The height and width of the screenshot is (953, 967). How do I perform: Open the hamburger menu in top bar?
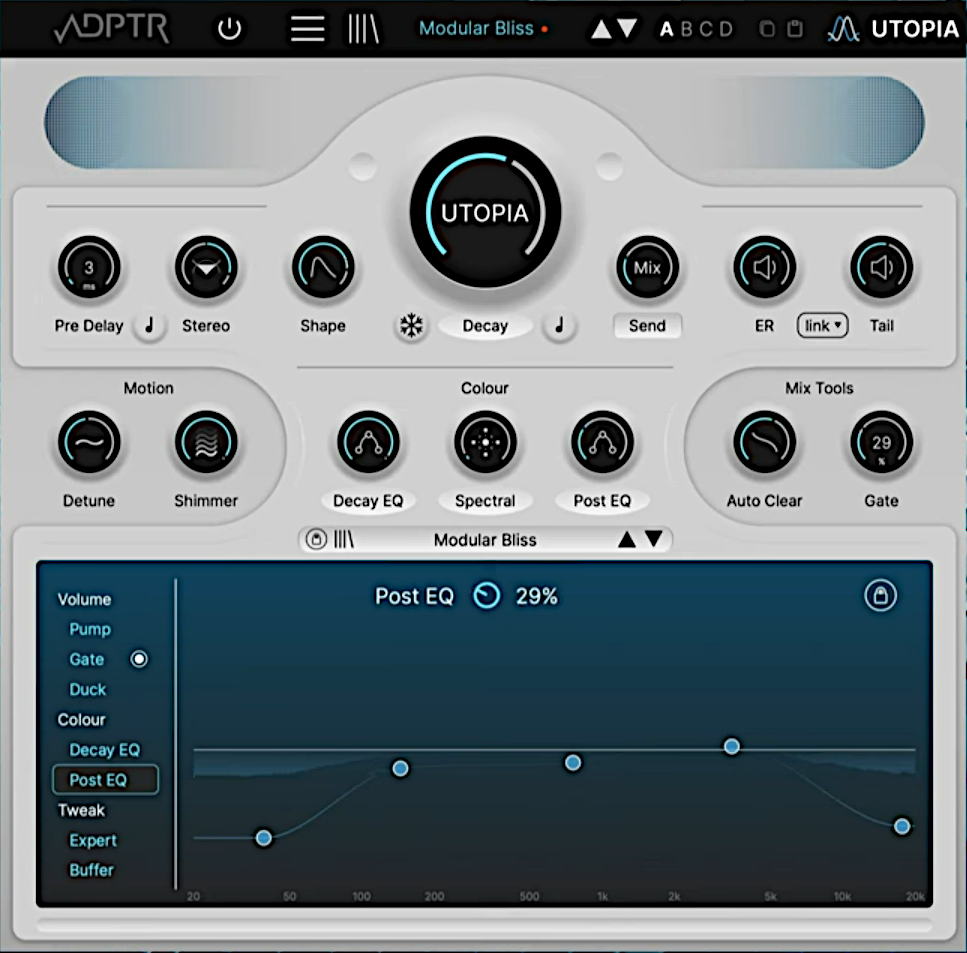[308, 28]
